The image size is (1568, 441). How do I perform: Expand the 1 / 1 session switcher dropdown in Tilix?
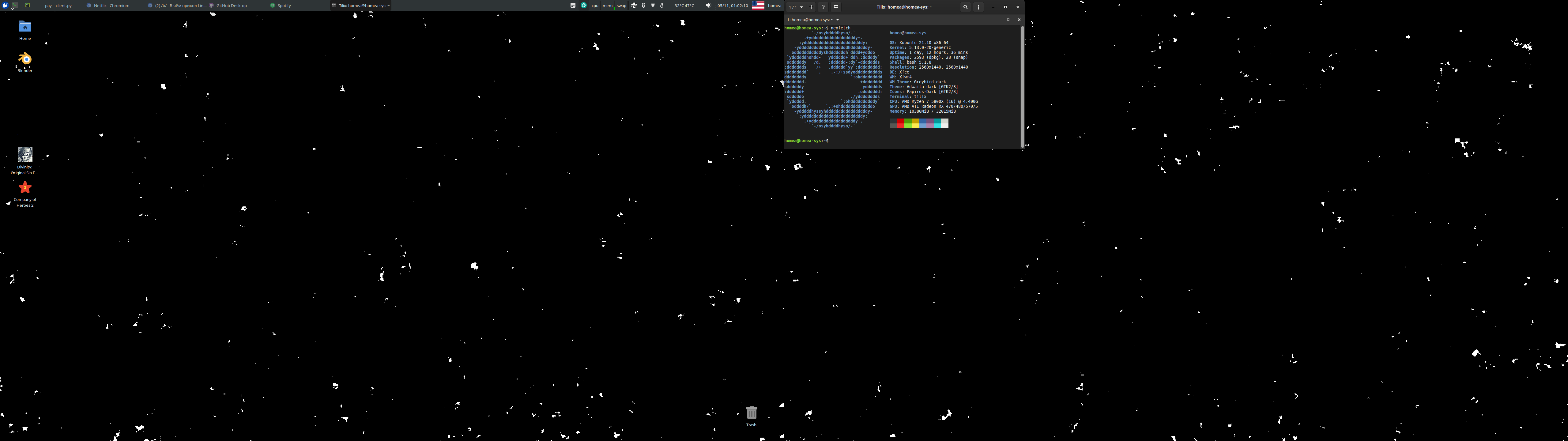[796, 7]
